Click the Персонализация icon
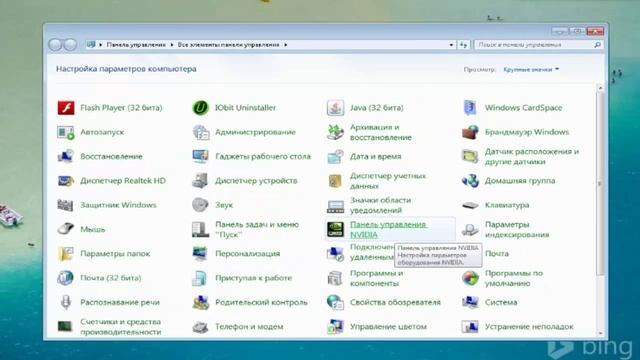Viewport: 640px width, 360px height. pyautogui.click(x=200, y=253)
